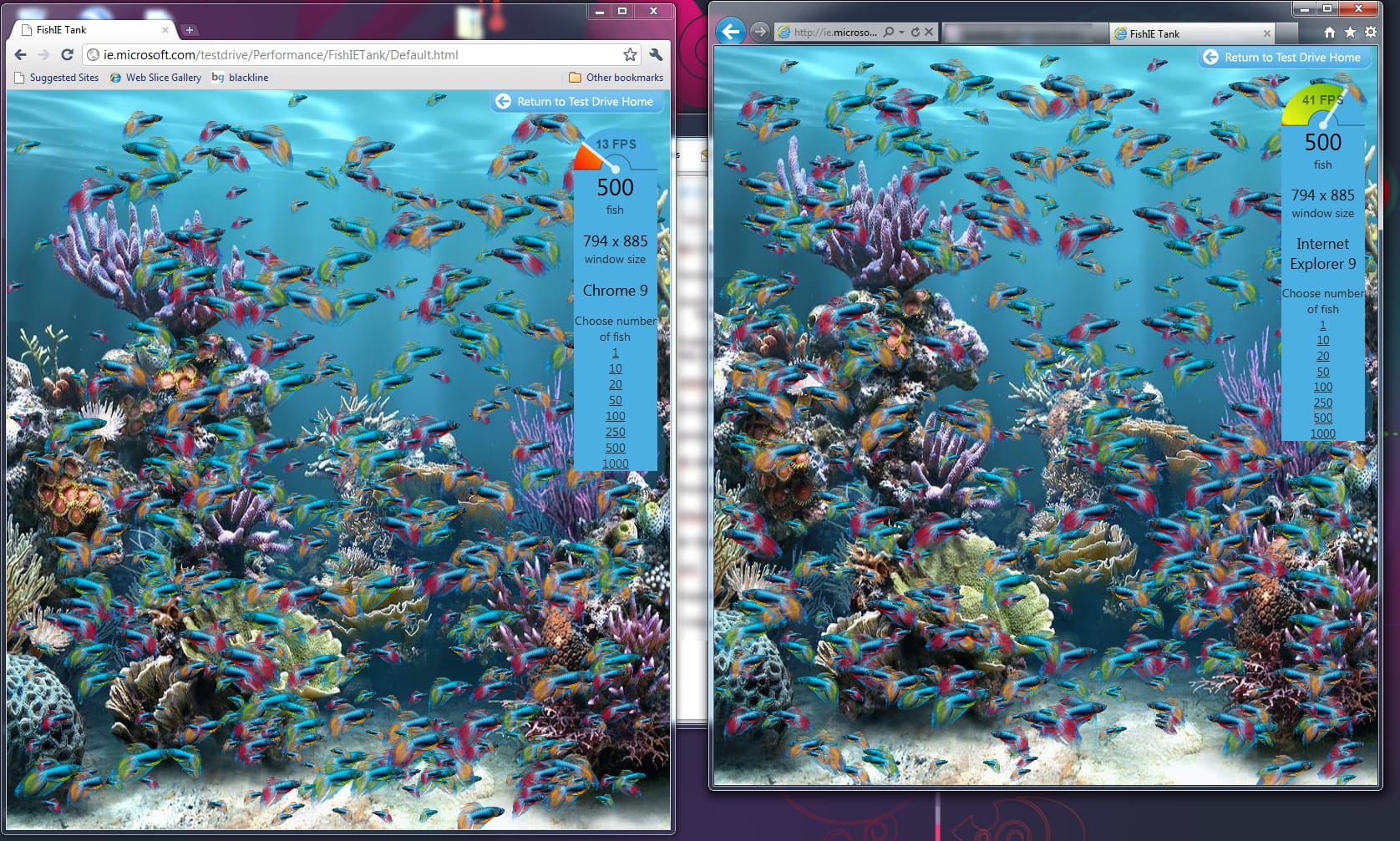Image resolution: width=1400 pixels, height=841 pixels.
Task: Select 1 fish in Chrome window
Action: 615,352
